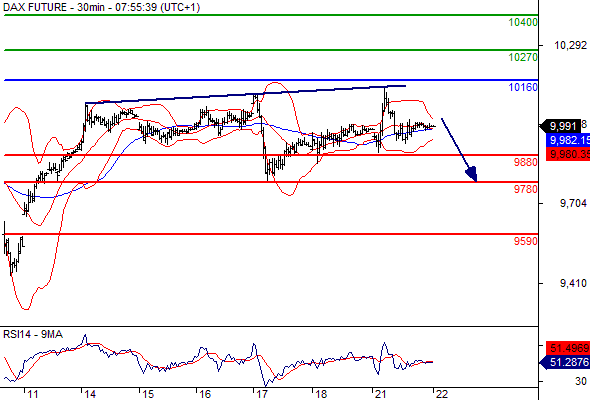Click the DAX FUTURE chart title

pos(102,7)
